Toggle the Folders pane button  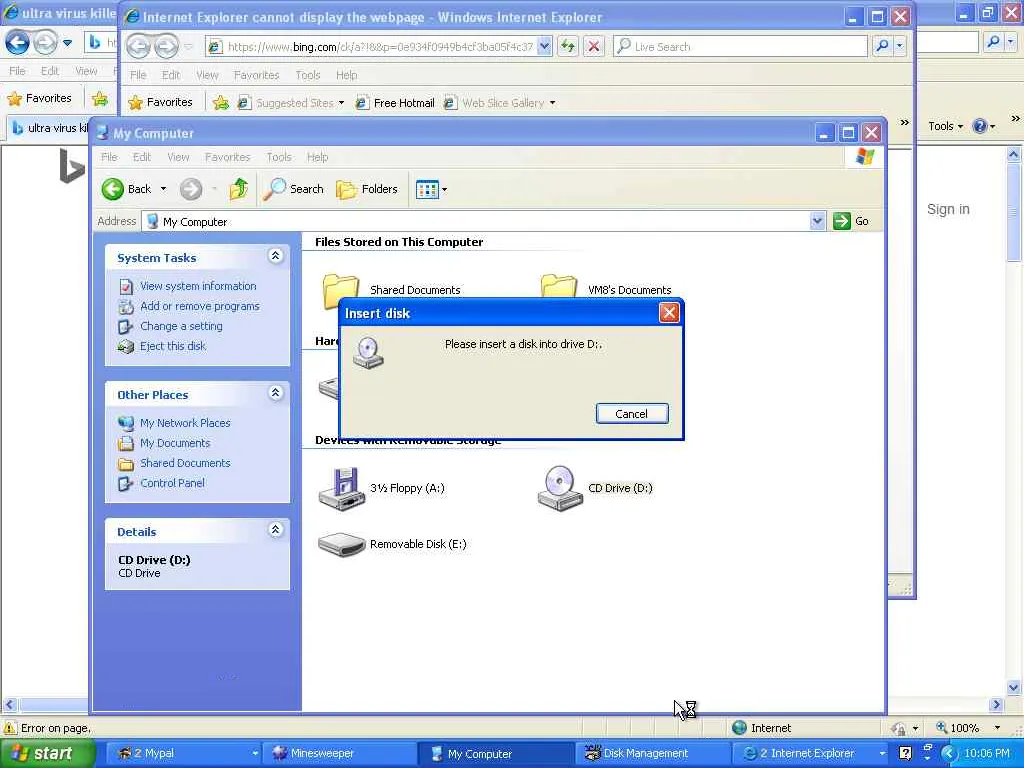[367, 189]
